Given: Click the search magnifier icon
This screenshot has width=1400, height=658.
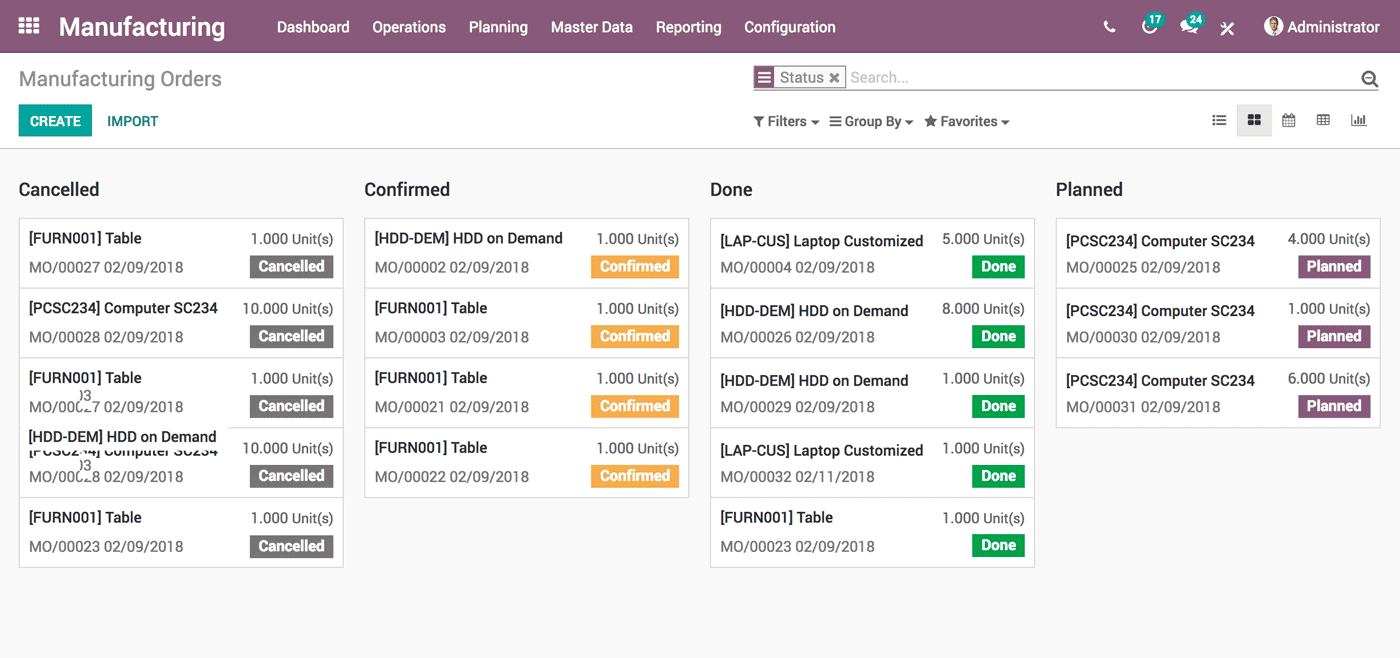Looking at the screenshot, I should coord(1369,77).
